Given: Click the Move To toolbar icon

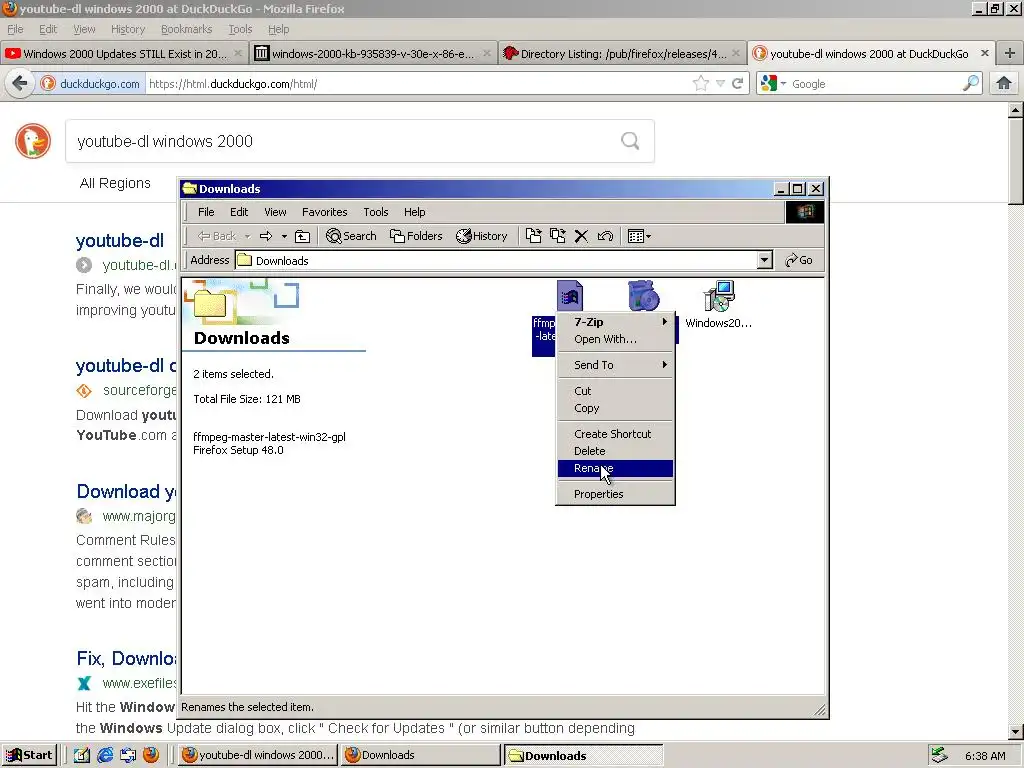Looking at the screenshot, I should coord(534,236).
